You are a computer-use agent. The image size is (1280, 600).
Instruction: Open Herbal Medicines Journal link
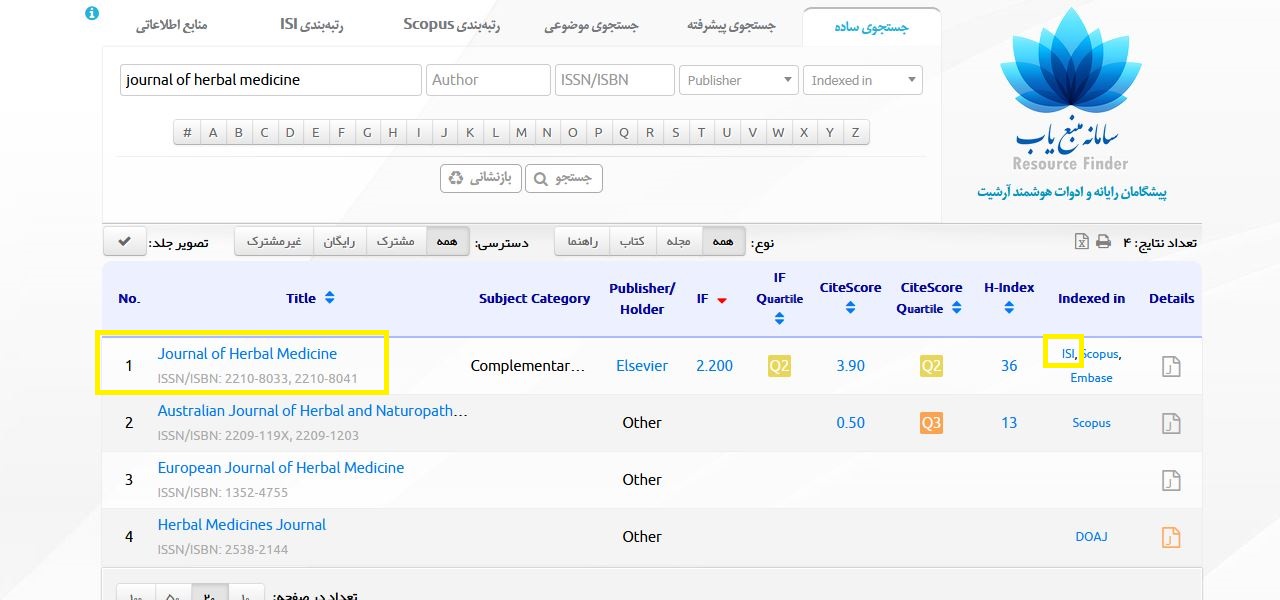[242, 525]
